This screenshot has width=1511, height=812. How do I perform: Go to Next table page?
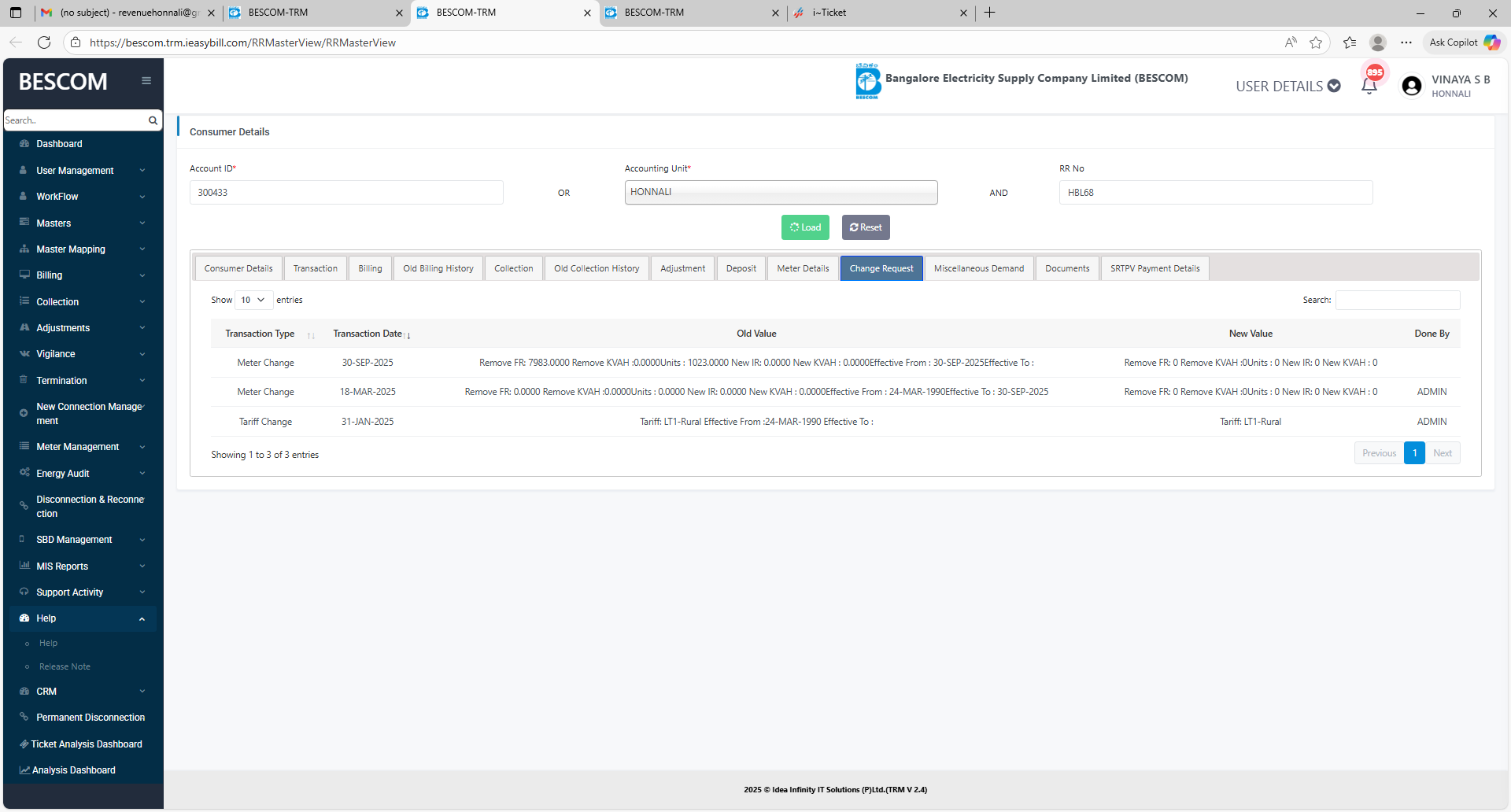[1443, 453]
